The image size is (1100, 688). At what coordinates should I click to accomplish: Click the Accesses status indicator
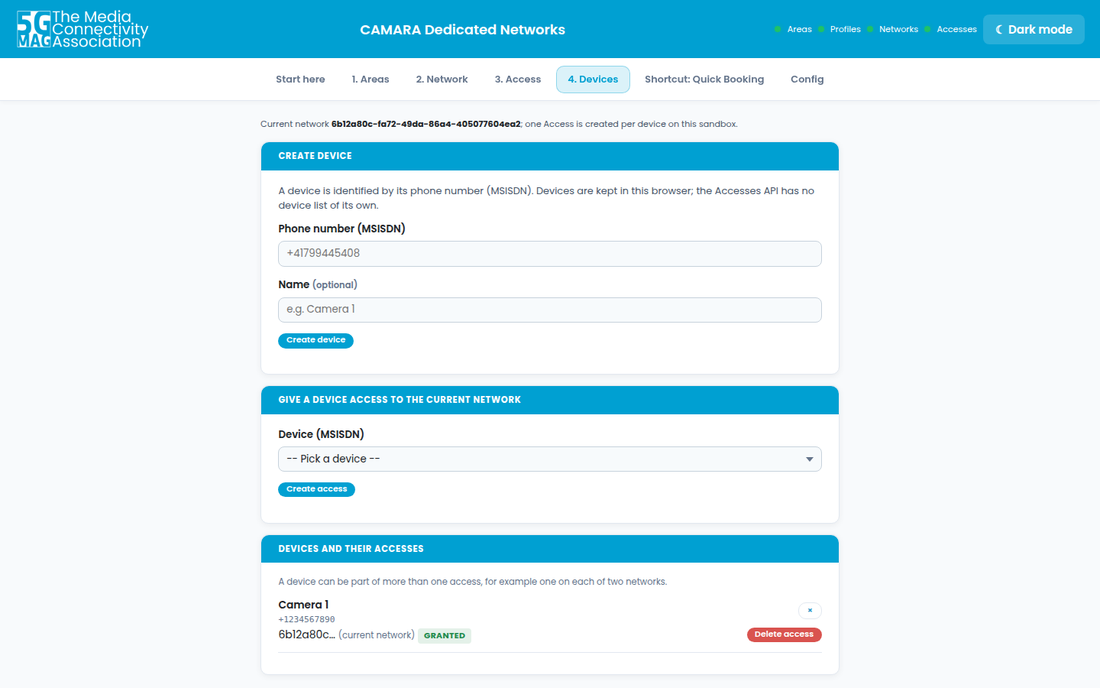(x=951, y=29)
